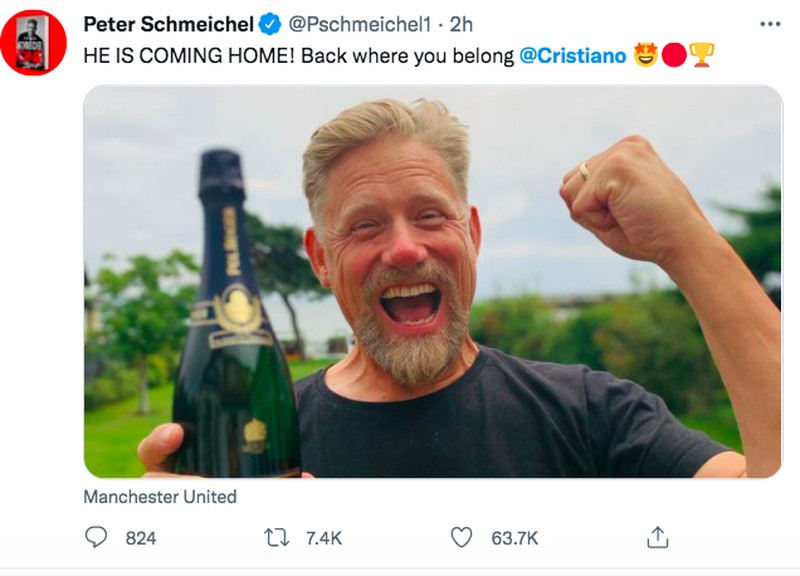
Task: Click the red circle emoji
Action: 673,55
